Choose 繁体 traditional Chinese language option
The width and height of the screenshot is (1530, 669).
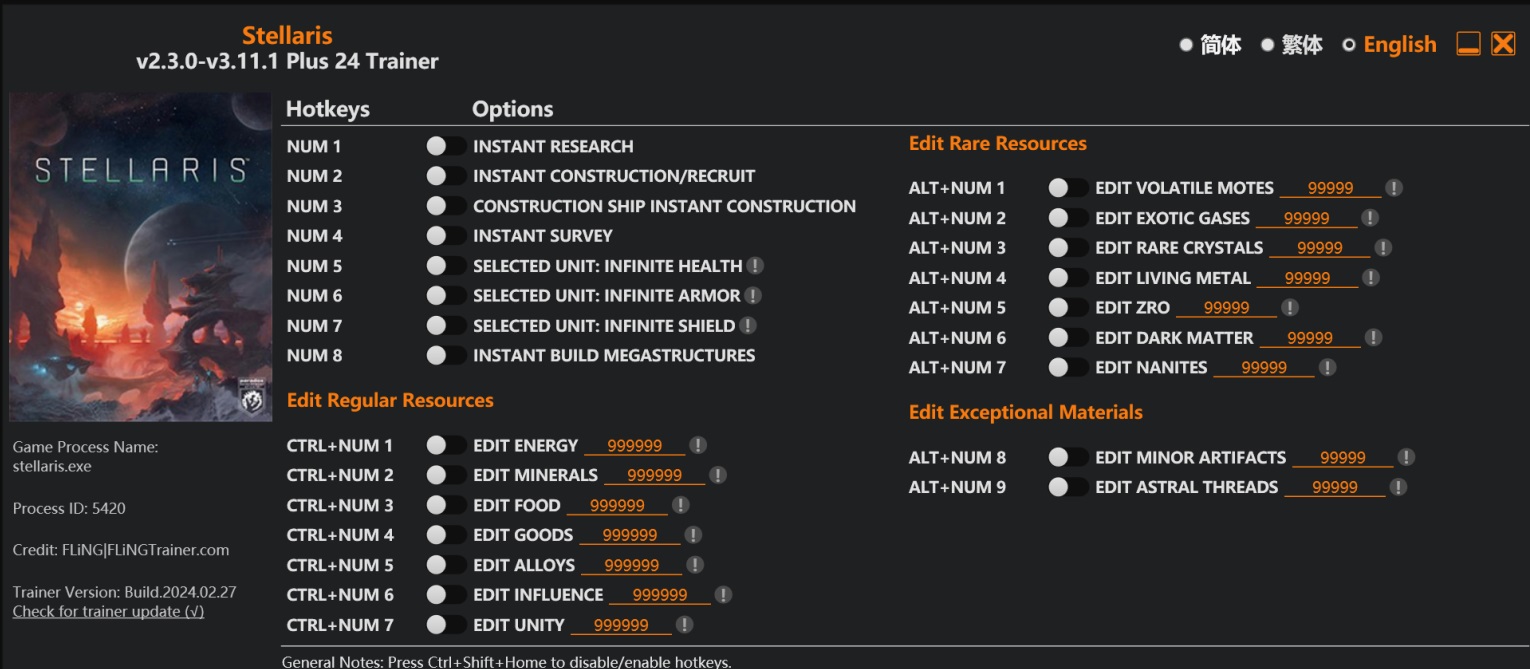(x=1267, y=45)
